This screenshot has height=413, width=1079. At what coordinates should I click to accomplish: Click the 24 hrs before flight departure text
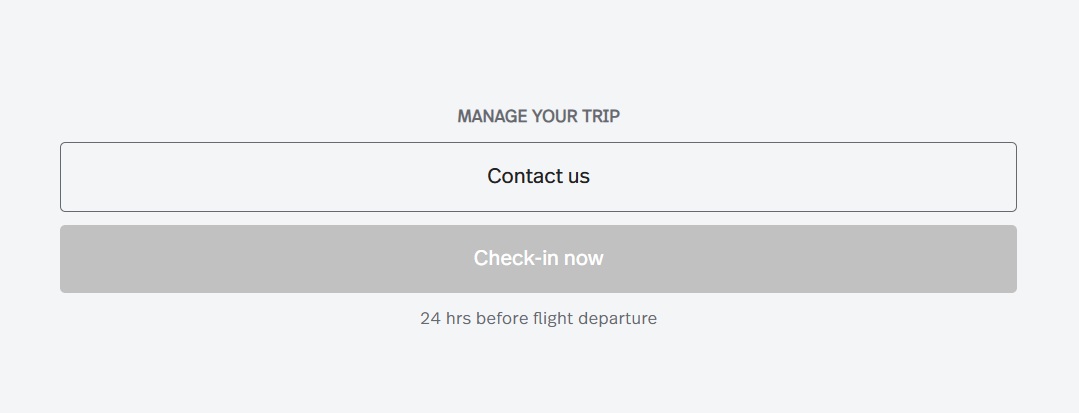point(538,319)
